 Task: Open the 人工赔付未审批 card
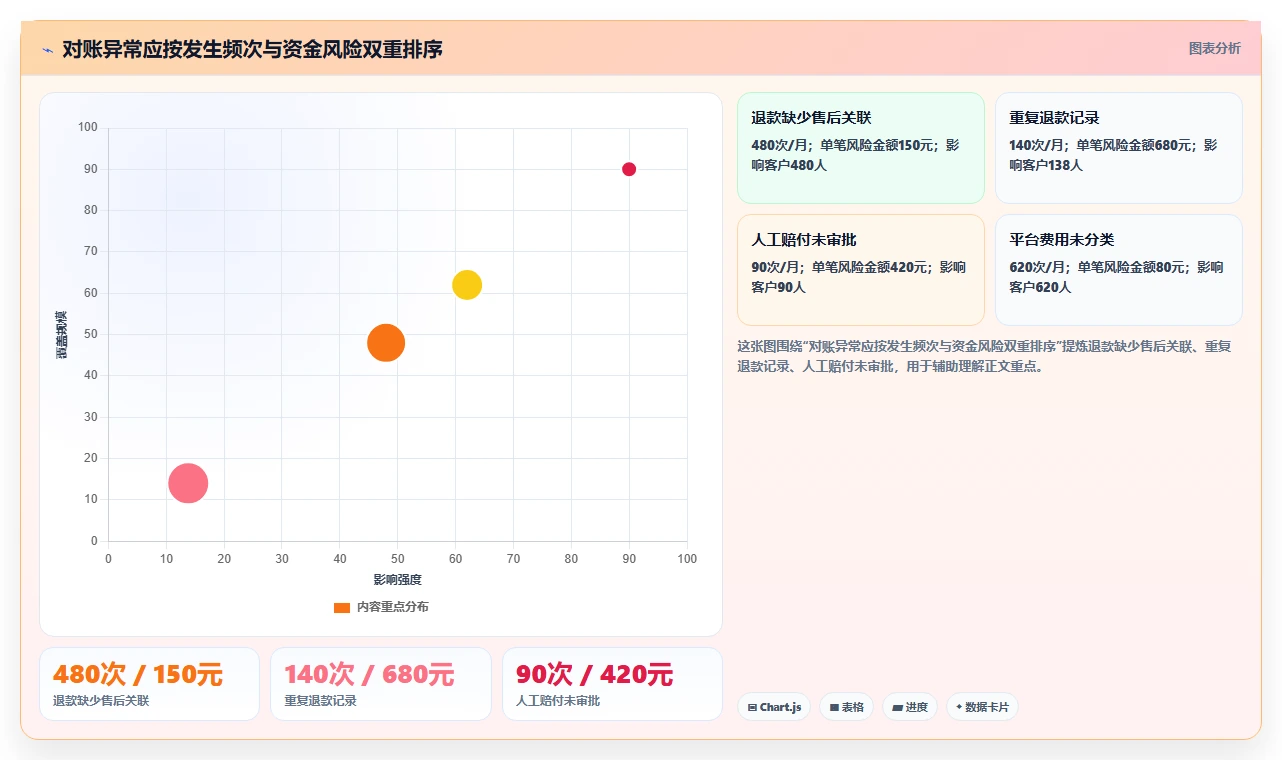861,270
